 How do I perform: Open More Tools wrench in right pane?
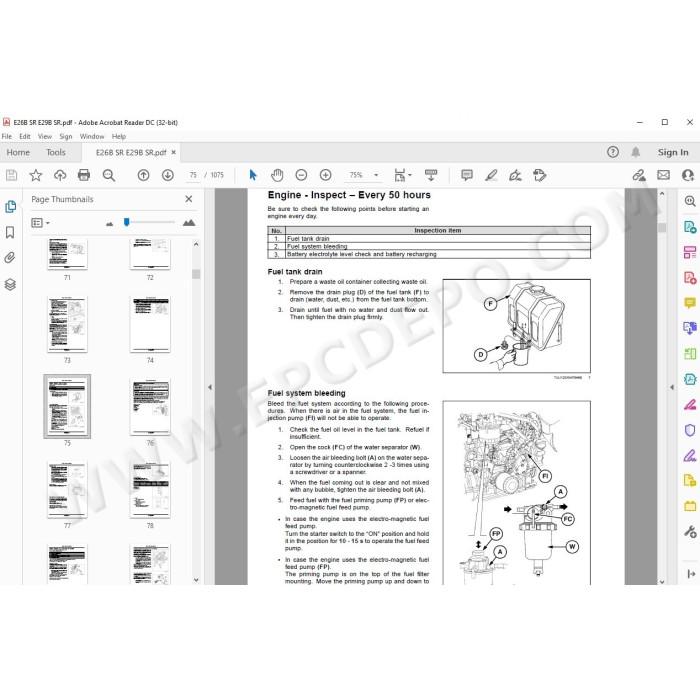[x=690, y=532]
